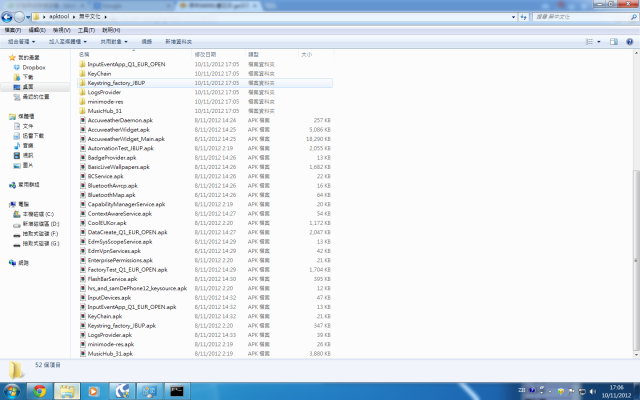This screenshot has height=400, width=640.
Task: Go back with the Explorer Back arrow
Action: (7, 17)
